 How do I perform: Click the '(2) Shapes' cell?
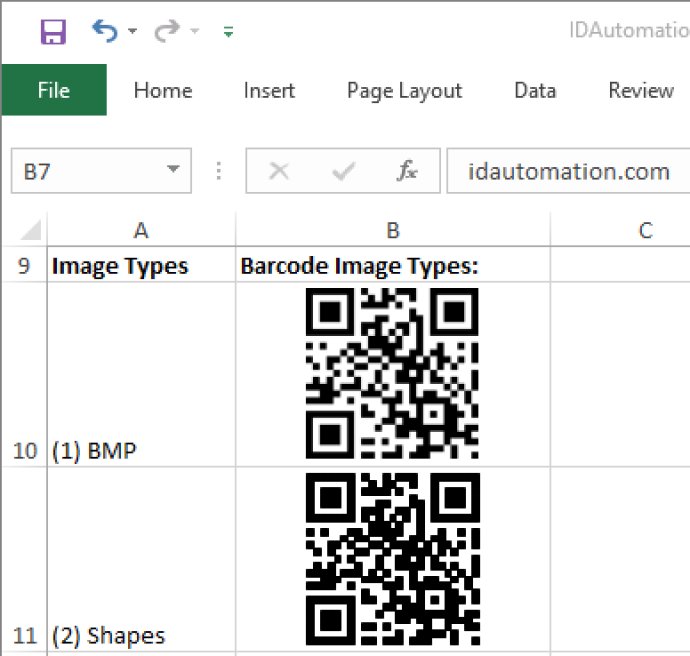(x=141, y=559)
